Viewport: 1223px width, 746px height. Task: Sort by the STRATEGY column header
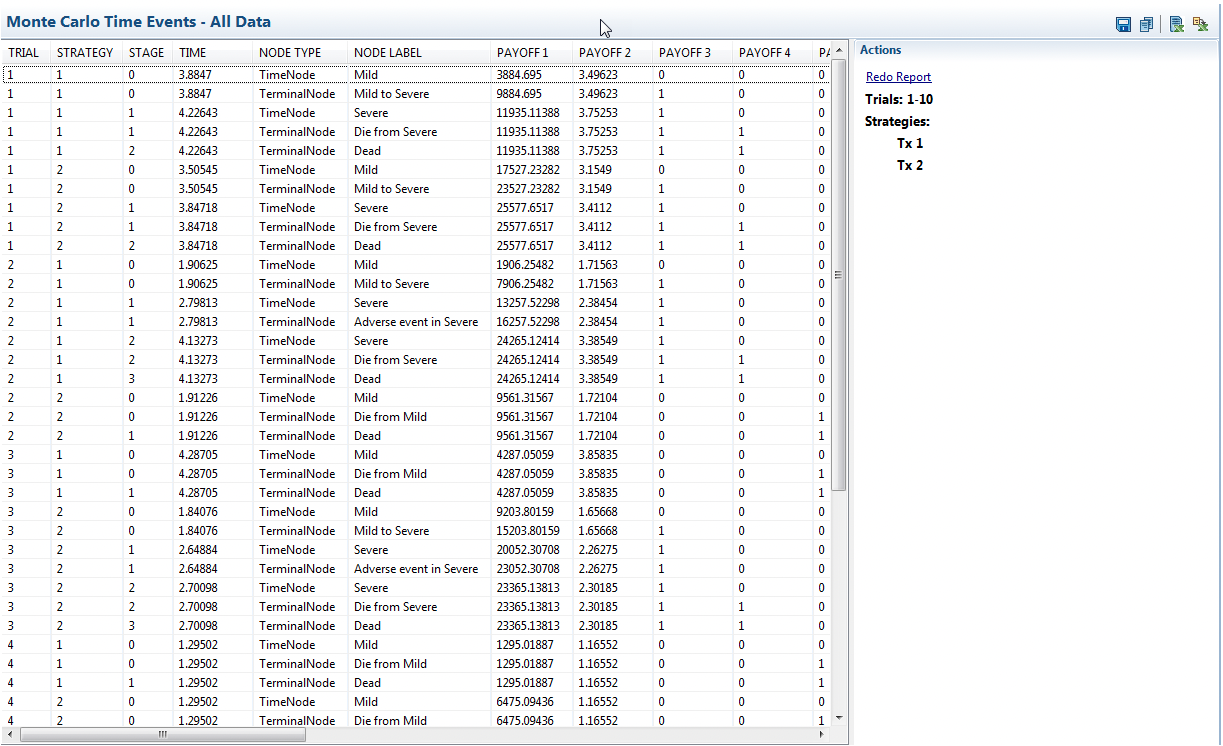click(x=86, y=52)
